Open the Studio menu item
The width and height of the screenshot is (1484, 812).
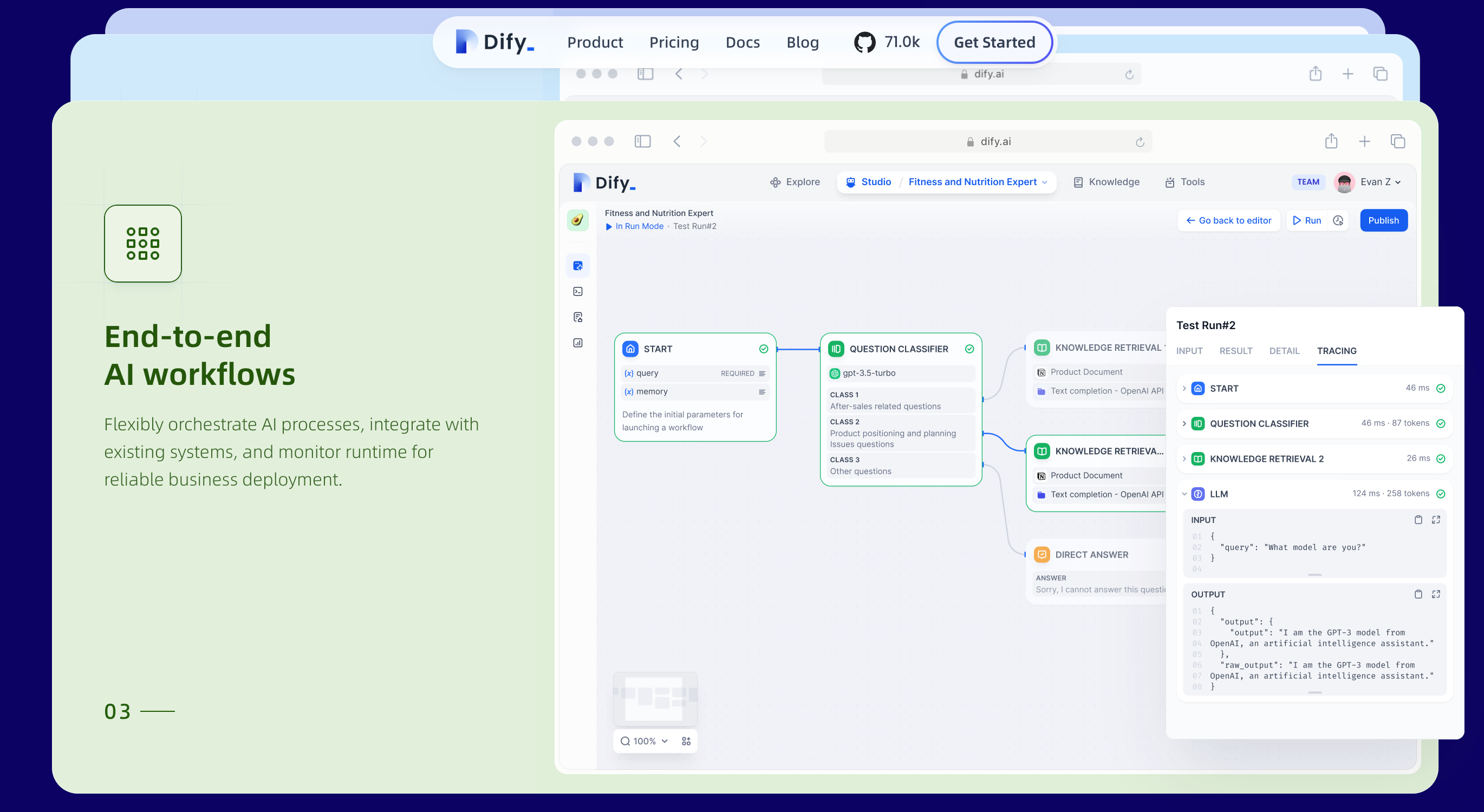(869, 182)
